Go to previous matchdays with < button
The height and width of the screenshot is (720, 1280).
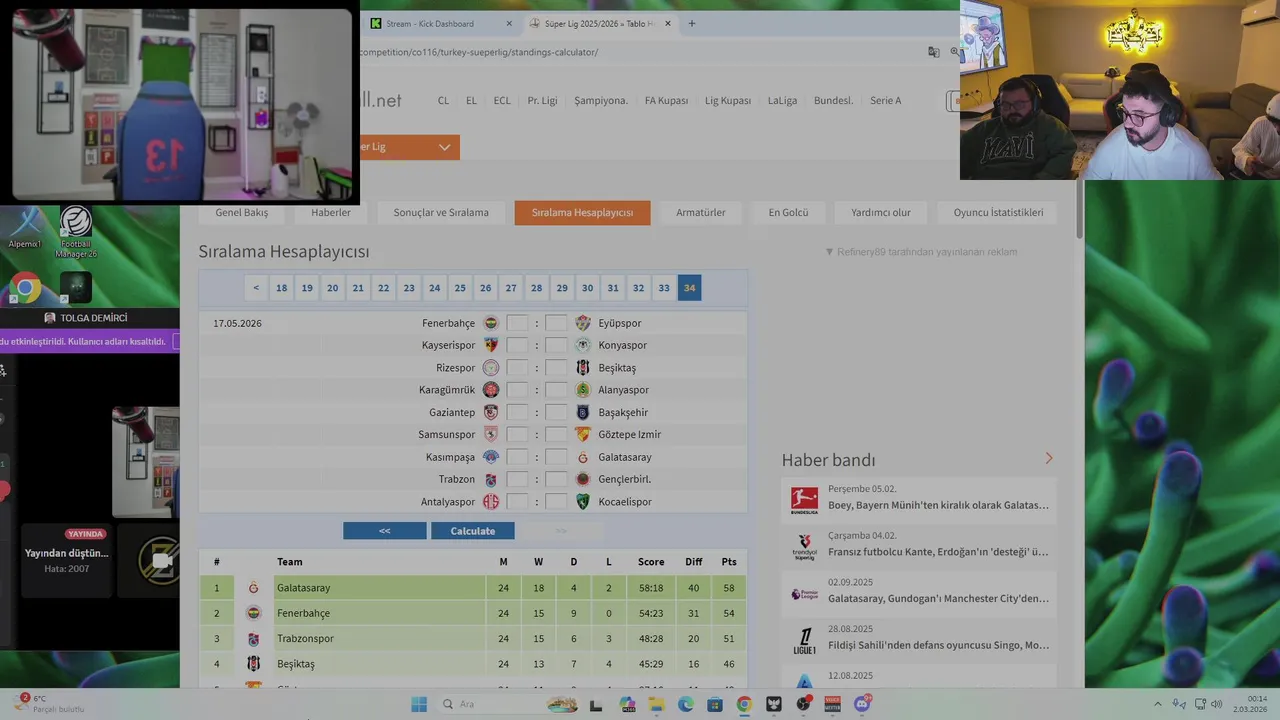256,288
